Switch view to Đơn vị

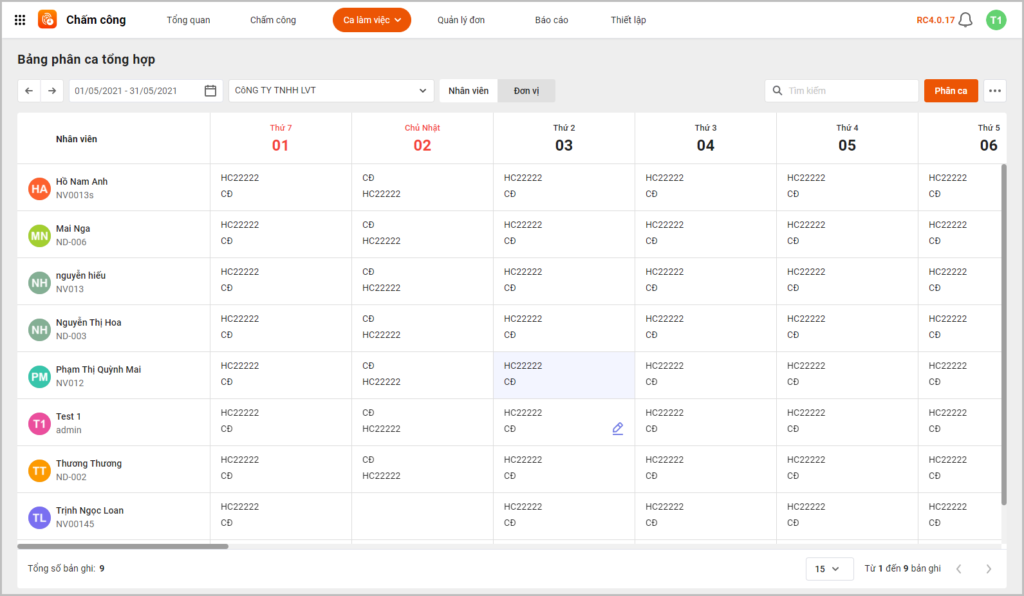[527, 91]
